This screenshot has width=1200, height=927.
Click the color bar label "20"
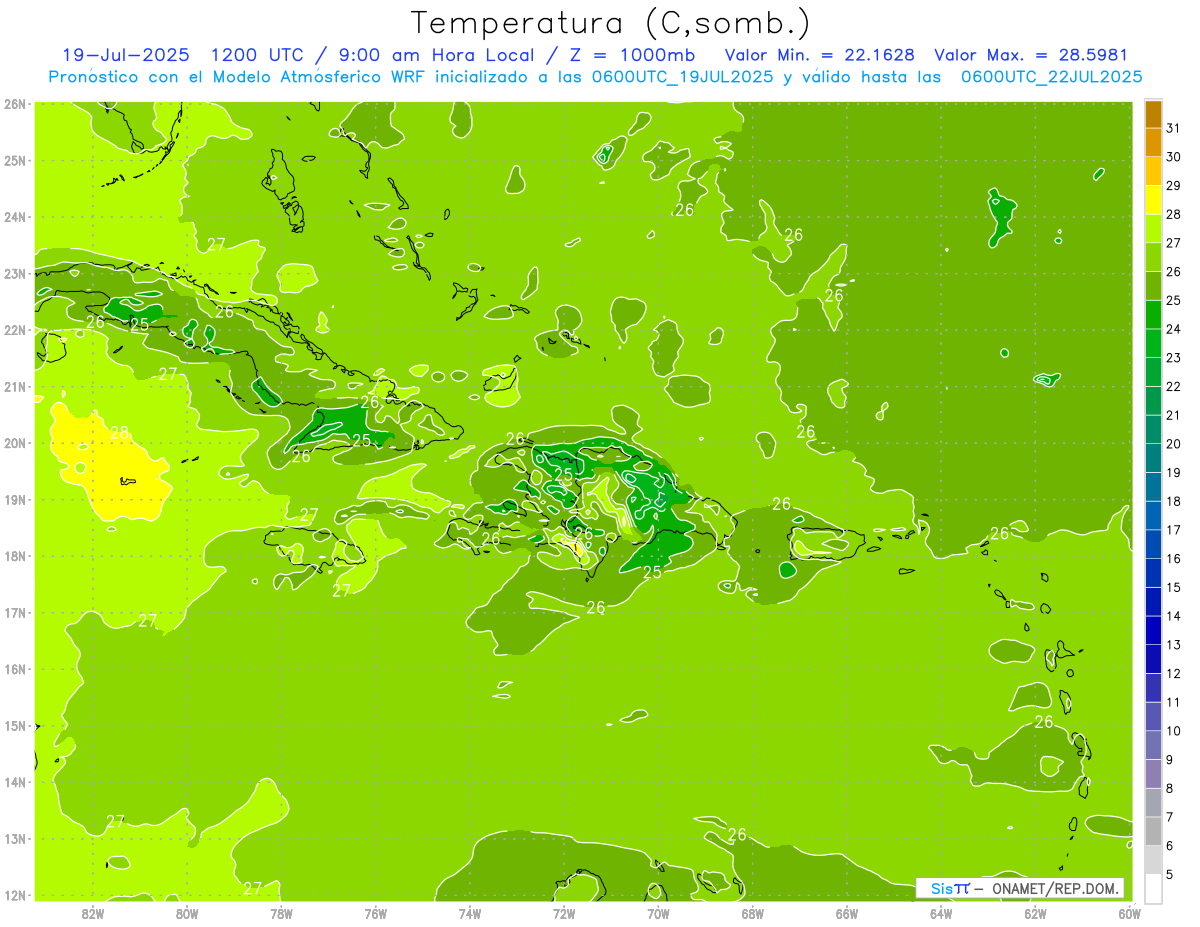pyautogui.click(x=1174, y=443)
